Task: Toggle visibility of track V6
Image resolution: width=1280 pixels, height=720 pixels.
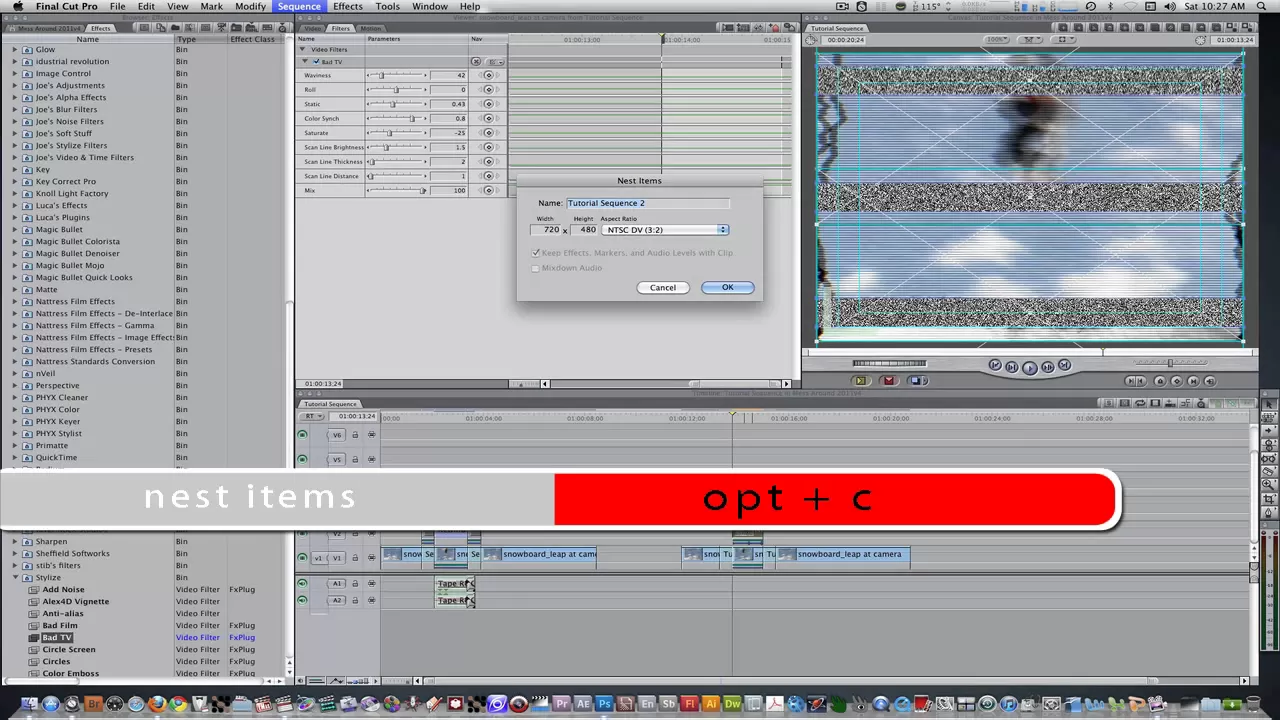Action: (x=302, y=434)
